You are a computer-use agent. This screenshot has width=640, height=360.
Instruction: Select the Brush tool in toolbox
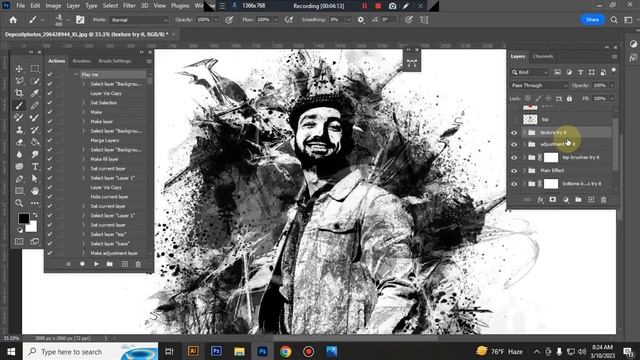click(19, 106)
